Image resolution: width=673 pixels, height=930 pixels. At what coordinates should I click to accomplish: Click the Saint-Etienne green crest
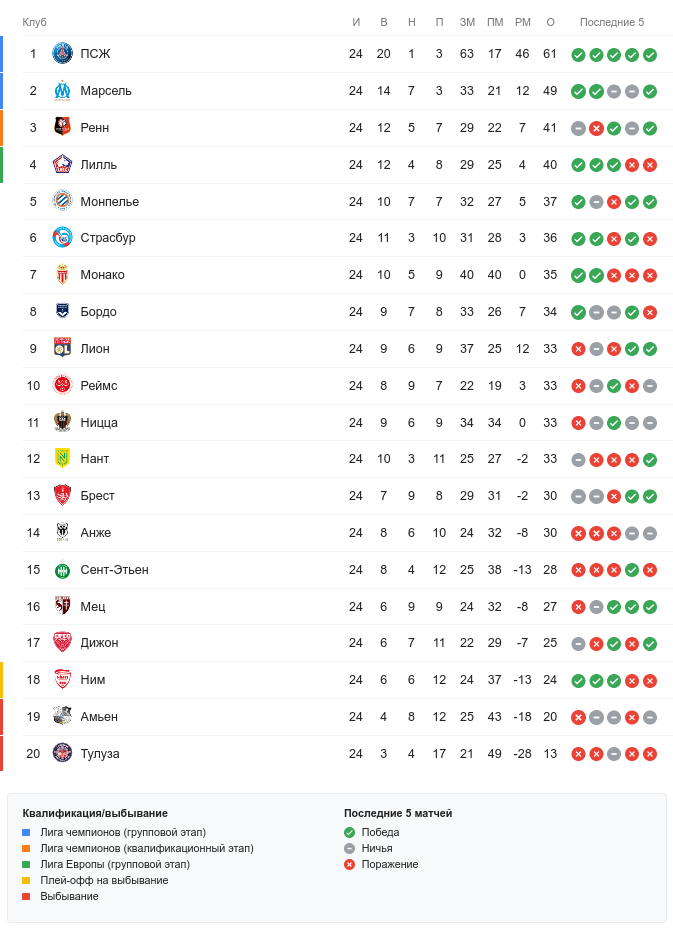[x=63, y=570]
